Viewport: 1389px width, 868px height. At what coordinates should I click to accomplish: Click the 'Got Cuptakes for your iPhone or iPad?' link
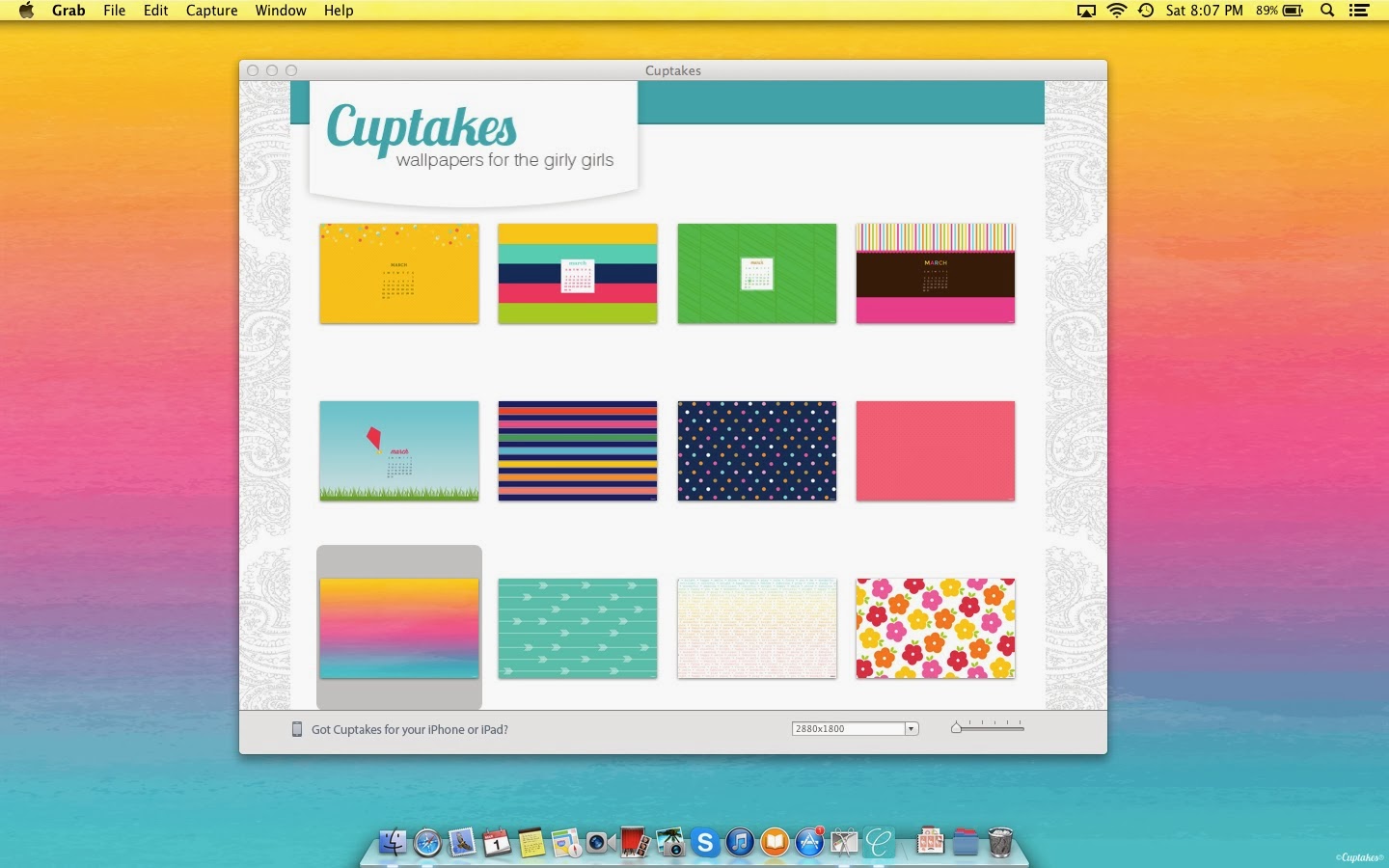coord(410,729)
